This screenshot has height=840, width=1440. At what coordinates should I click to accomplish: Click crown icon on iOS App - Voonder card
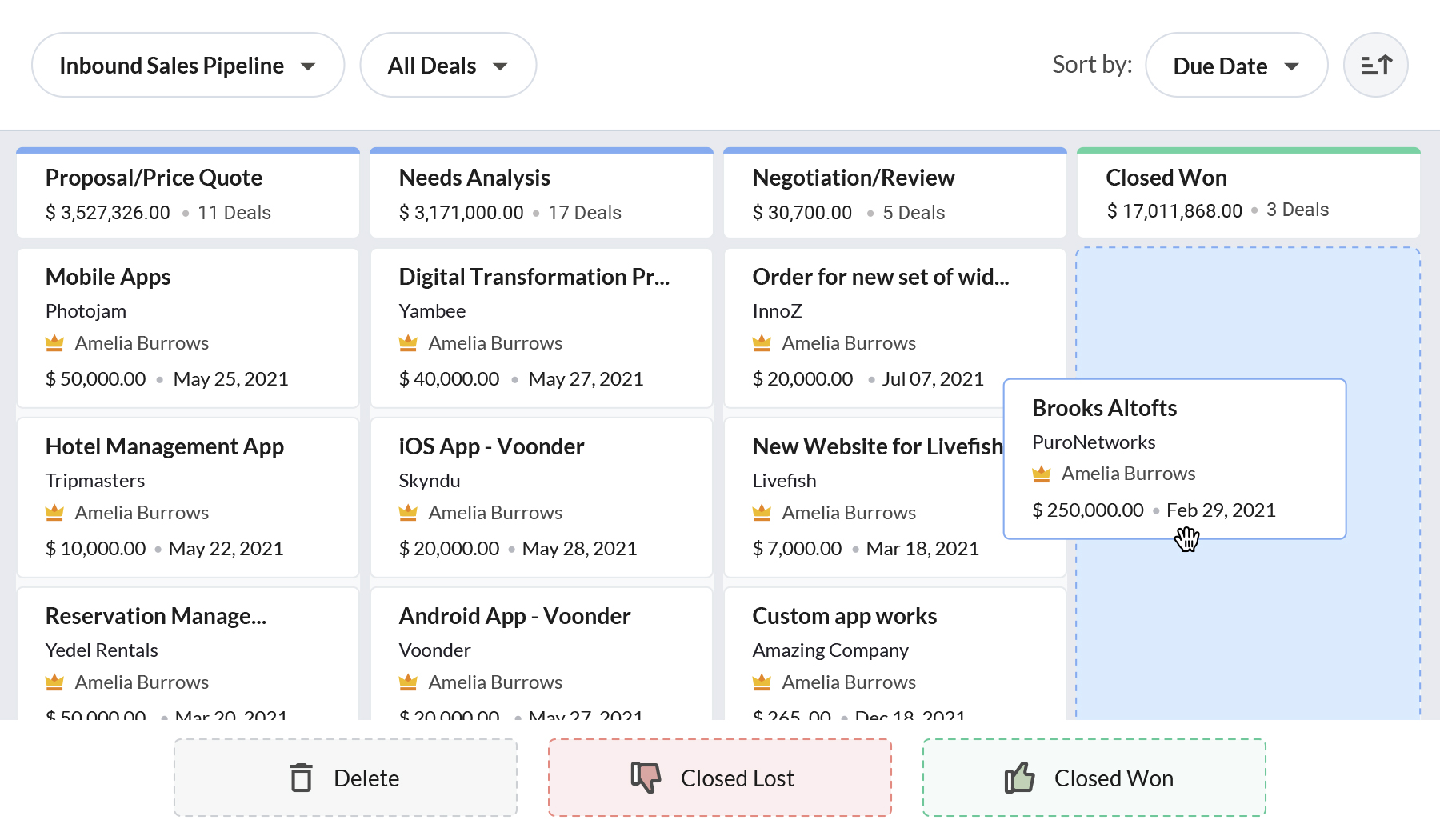(408, 513)
